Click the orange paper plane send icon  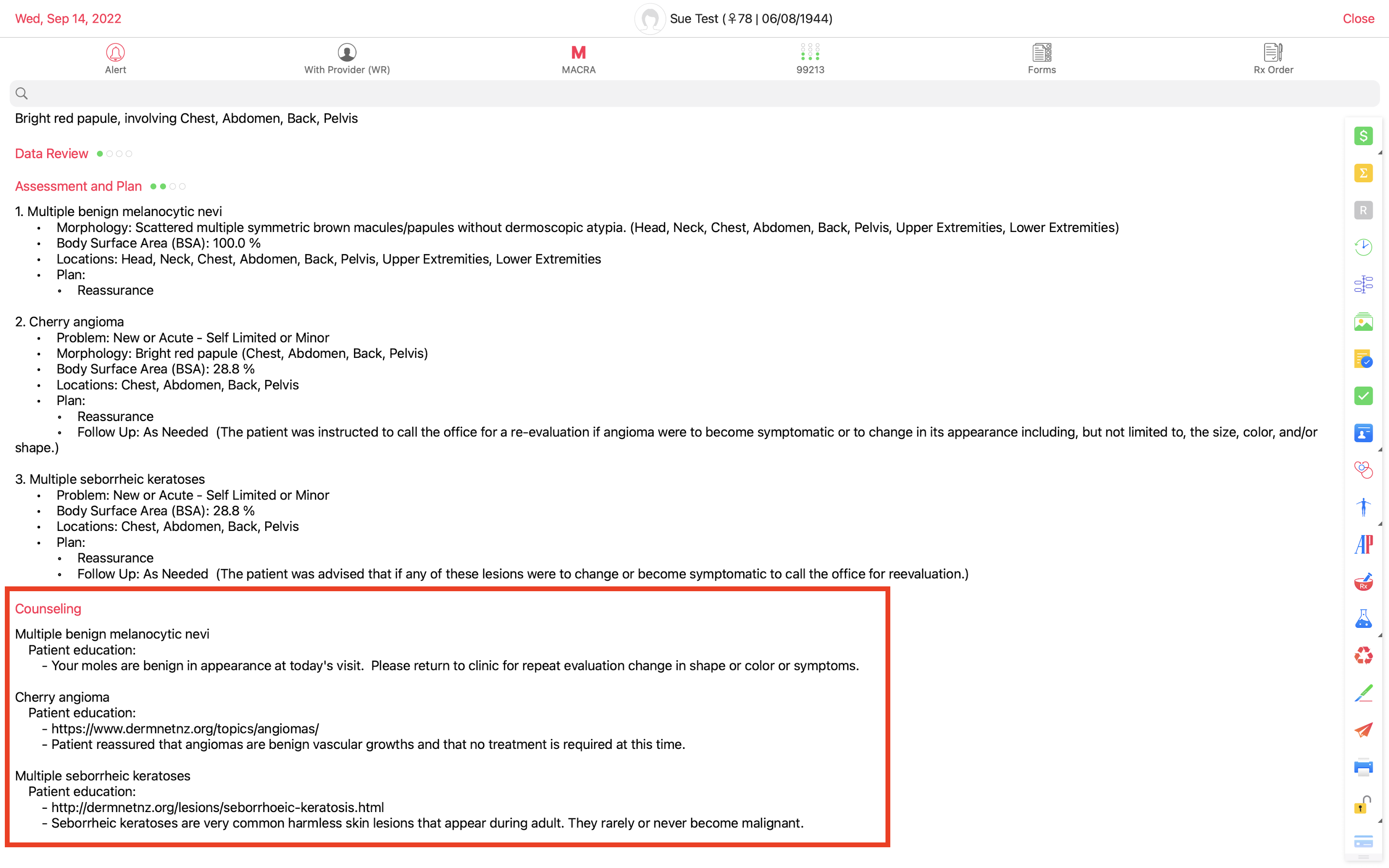[1363, 730]
